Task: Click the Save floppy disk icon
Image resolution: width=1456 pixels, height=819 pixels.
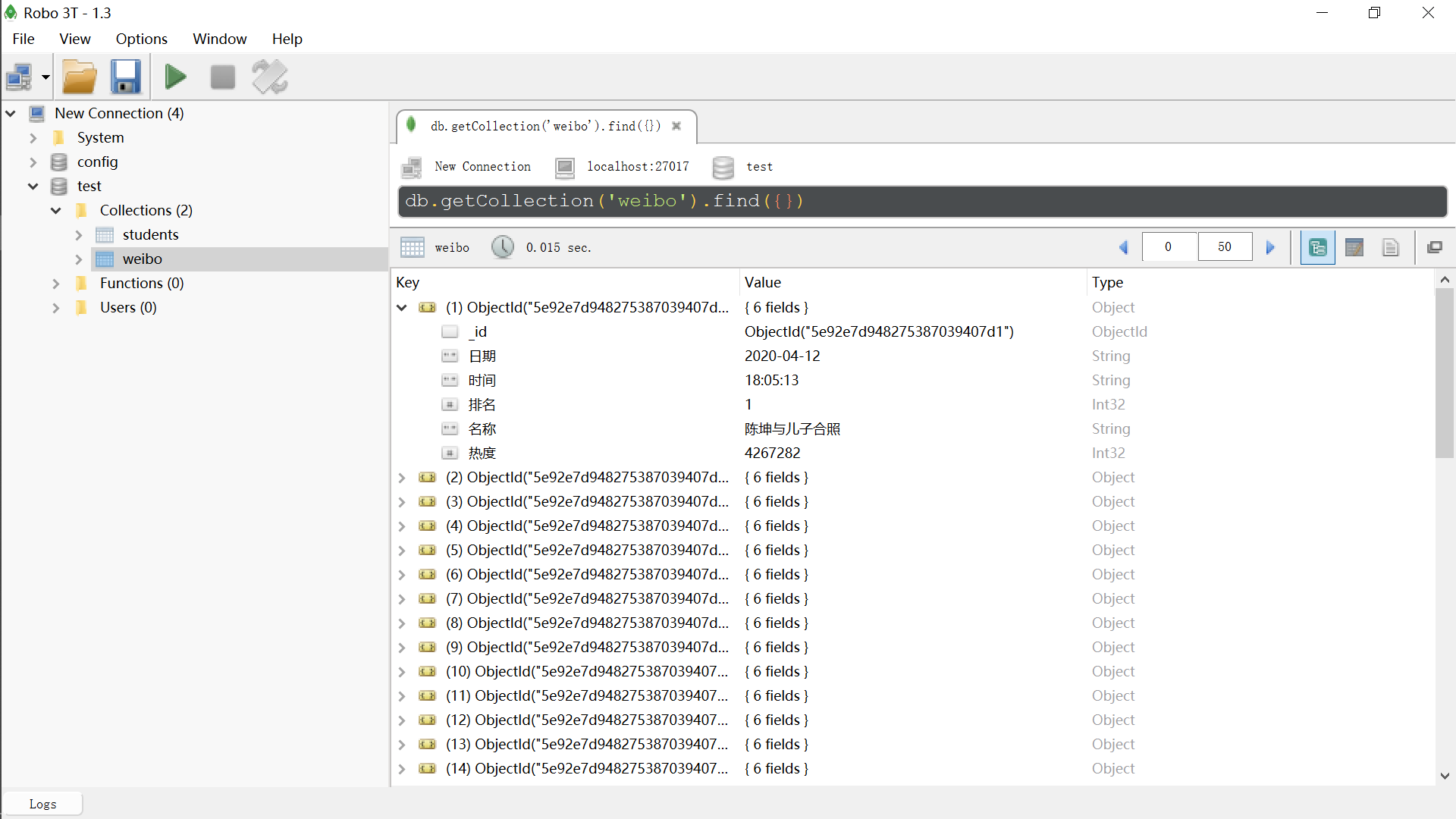Action: pos(126,77)
